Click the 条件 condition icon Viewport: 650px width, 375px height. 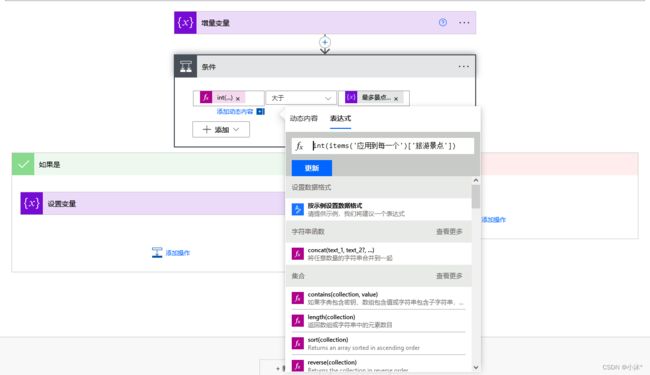(x=185, y=66)
